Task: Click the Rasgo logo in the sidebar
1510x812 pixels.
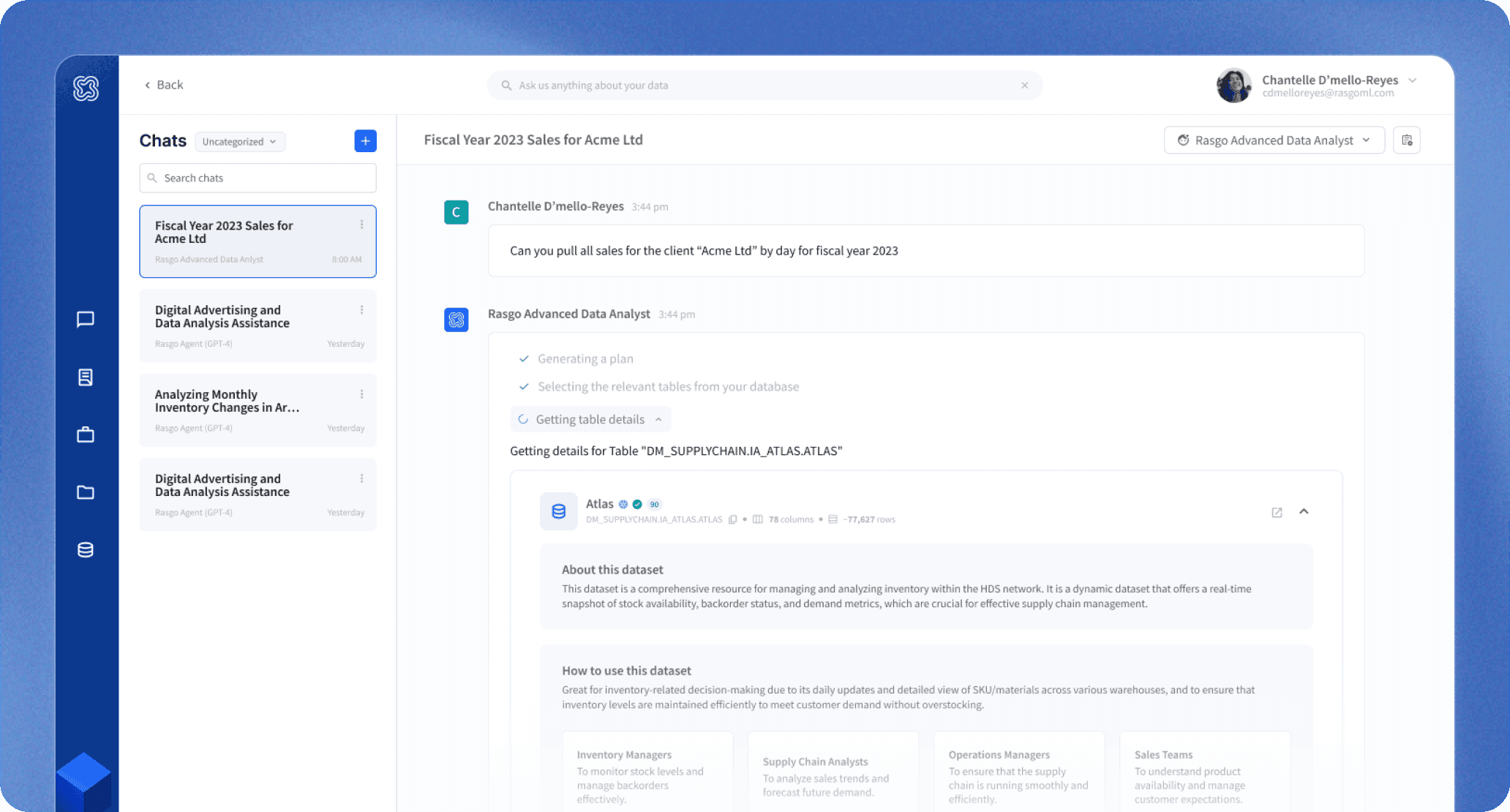Action: pos(86,89)
